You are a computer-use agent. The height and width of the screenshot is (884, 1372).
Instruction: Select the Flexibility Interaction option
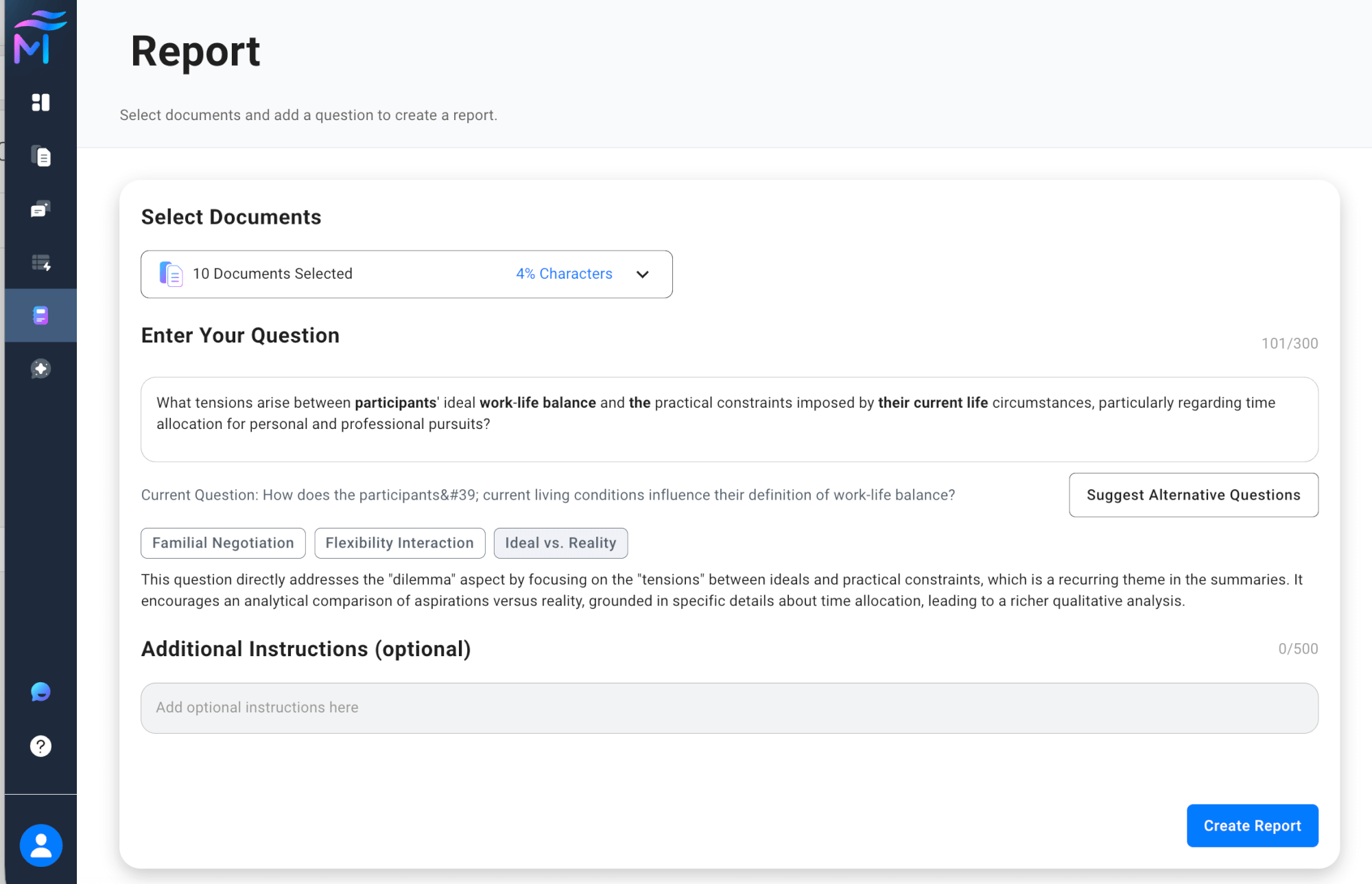point(399,543)
